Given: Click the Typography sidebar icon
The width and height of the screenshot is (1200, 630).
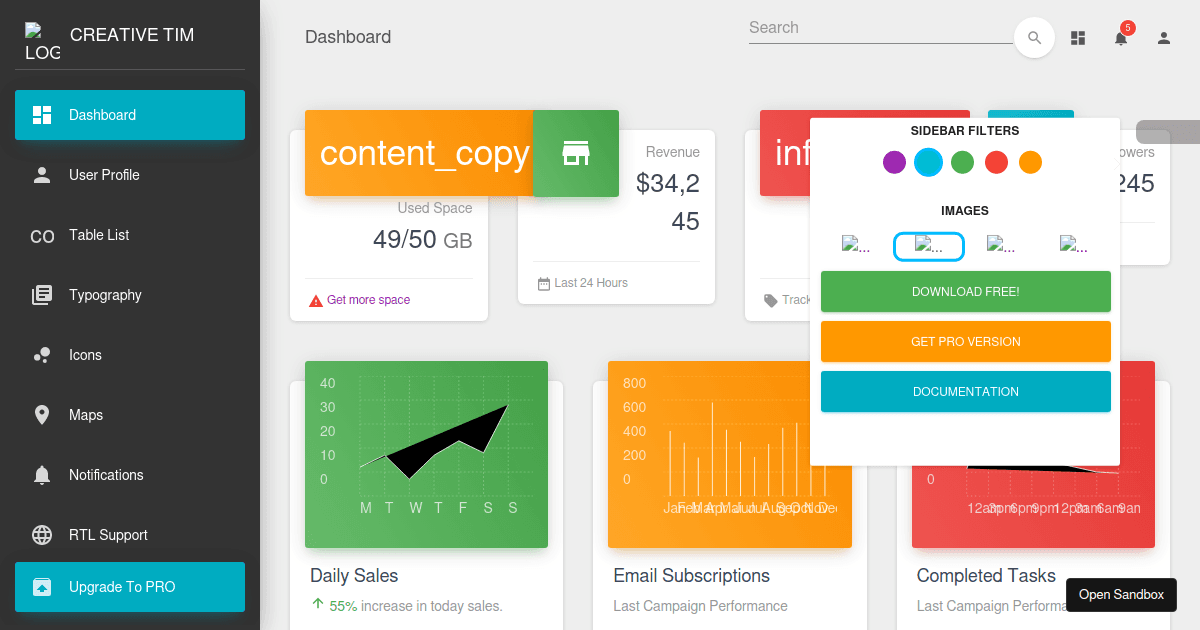Looking at the screenshot, I should coord(41,295).
